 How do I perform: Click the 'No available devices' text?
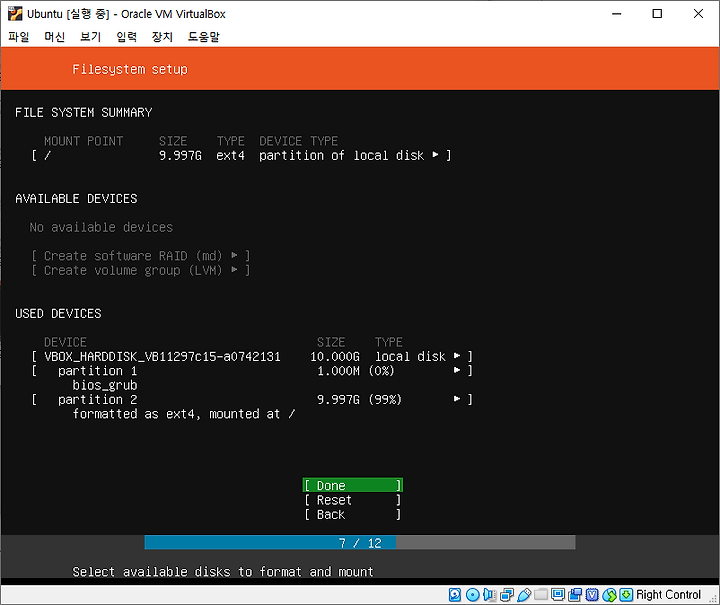click(x=101, y=227)
